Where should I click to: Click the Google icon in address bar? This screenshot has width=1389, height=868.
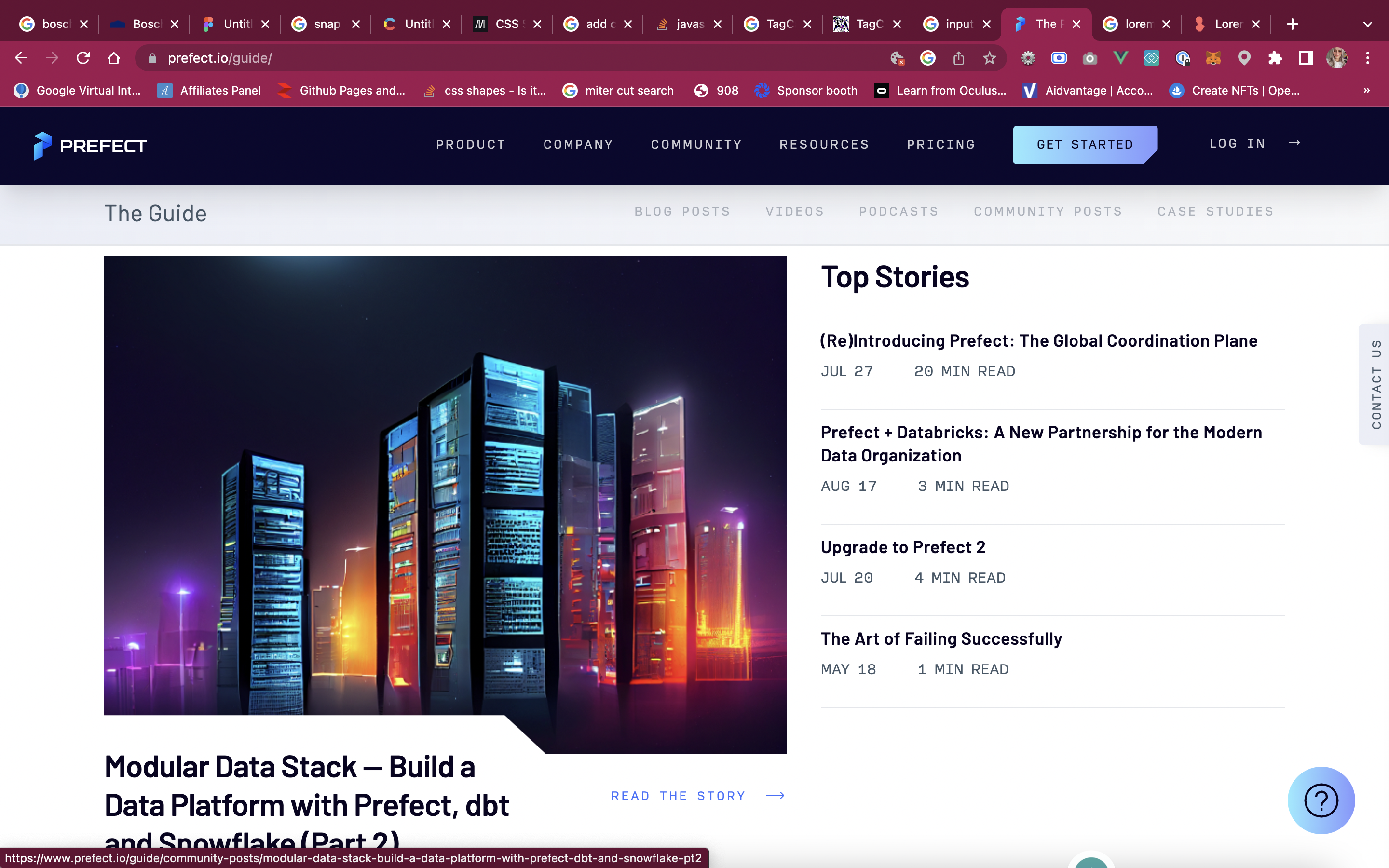[927, 58]
